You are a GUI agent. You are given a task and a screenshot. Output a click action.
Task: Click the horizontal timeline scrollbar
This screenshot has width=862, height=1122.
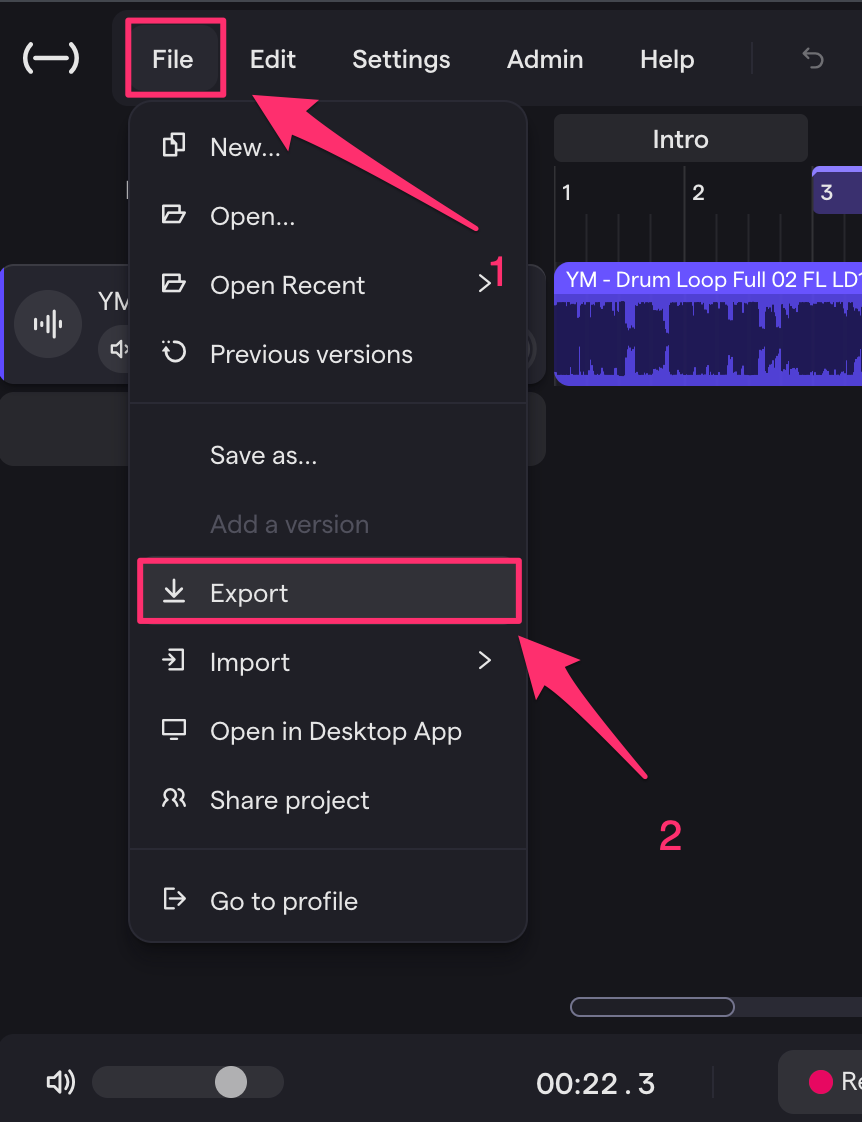pyautogui.click(x=652, y=1007)
